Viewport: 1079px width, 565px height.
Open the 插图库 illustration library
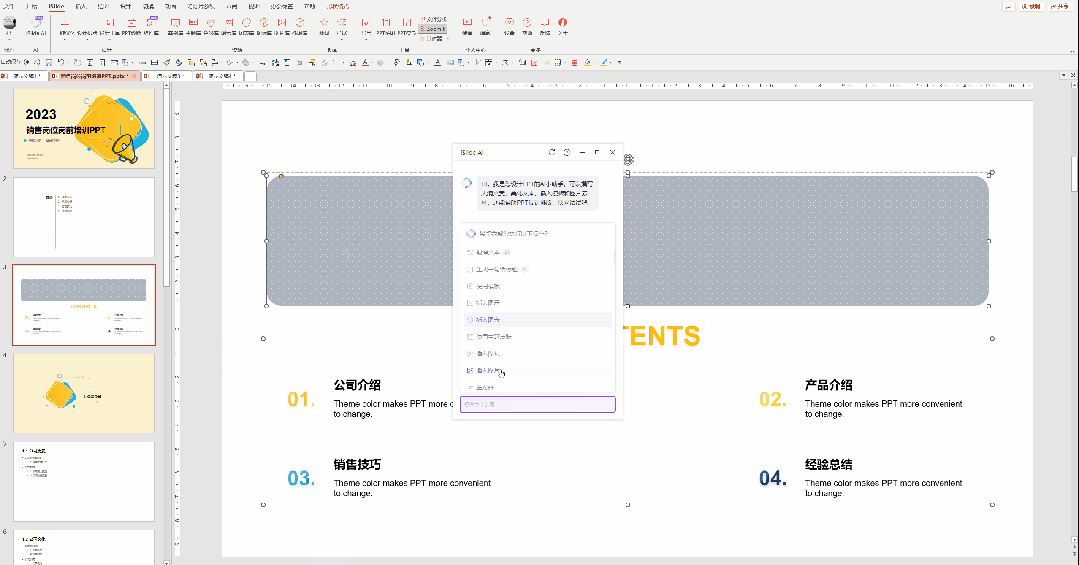coord(300,26)
